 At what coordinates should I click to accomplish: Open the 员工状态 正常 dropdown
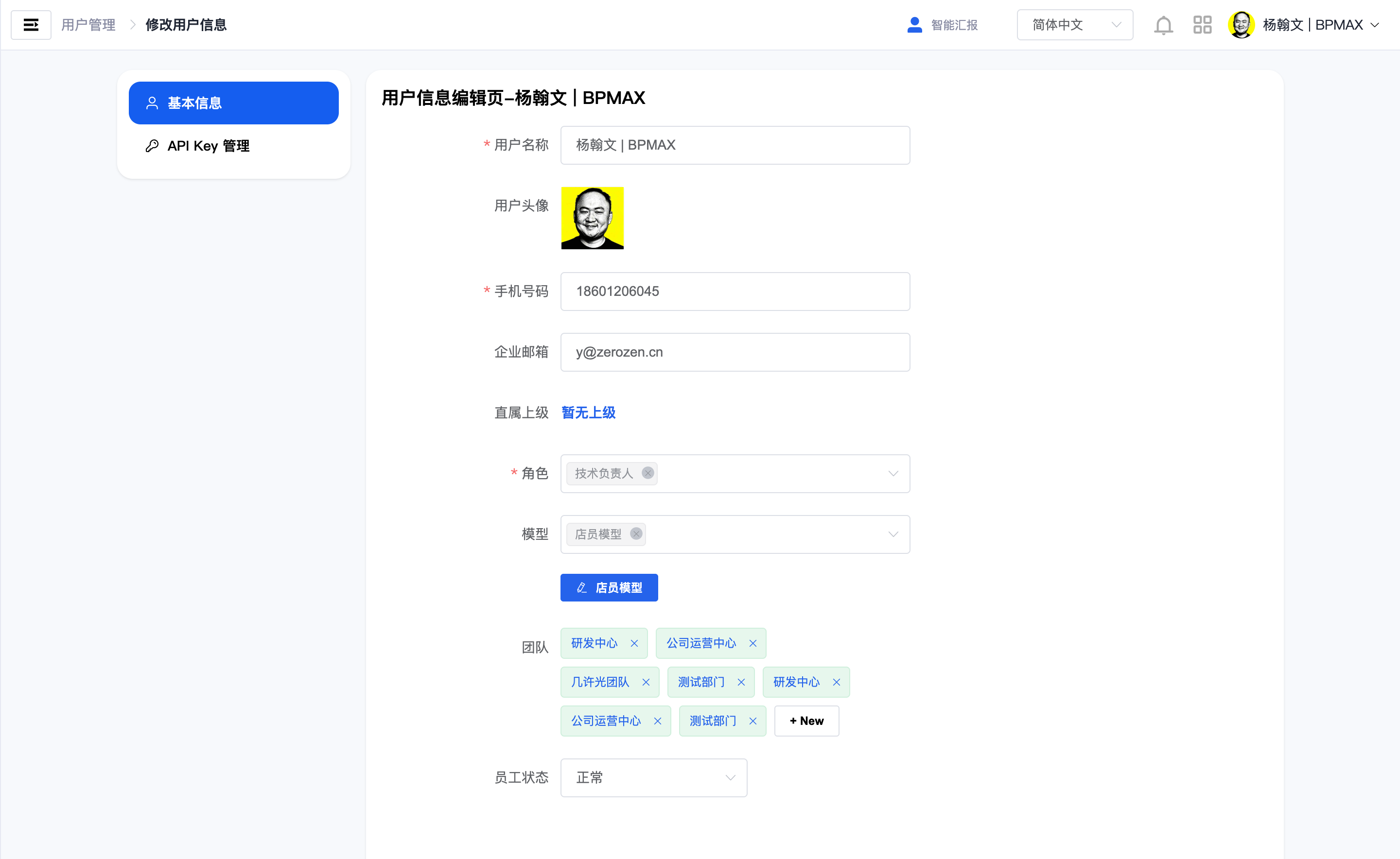[654, 778]
